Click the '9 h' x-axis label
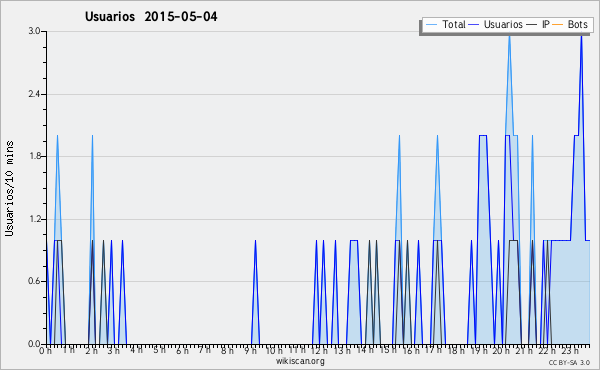The height and width of the screenshot is (370, 600). [250, 350]
